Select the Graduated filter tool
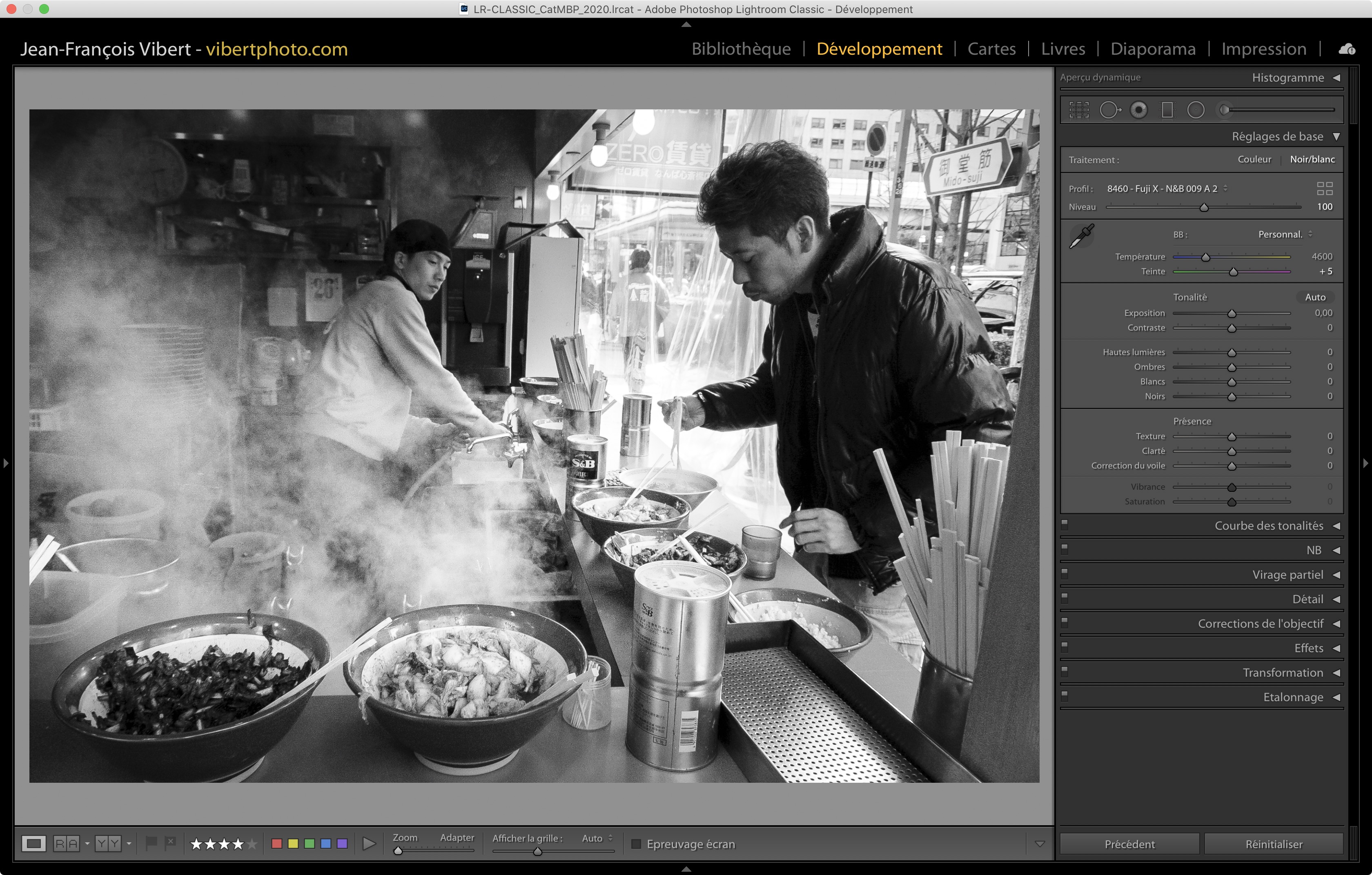The height and width of the screenshot is (875, 1372). [x=1167, y=110]
